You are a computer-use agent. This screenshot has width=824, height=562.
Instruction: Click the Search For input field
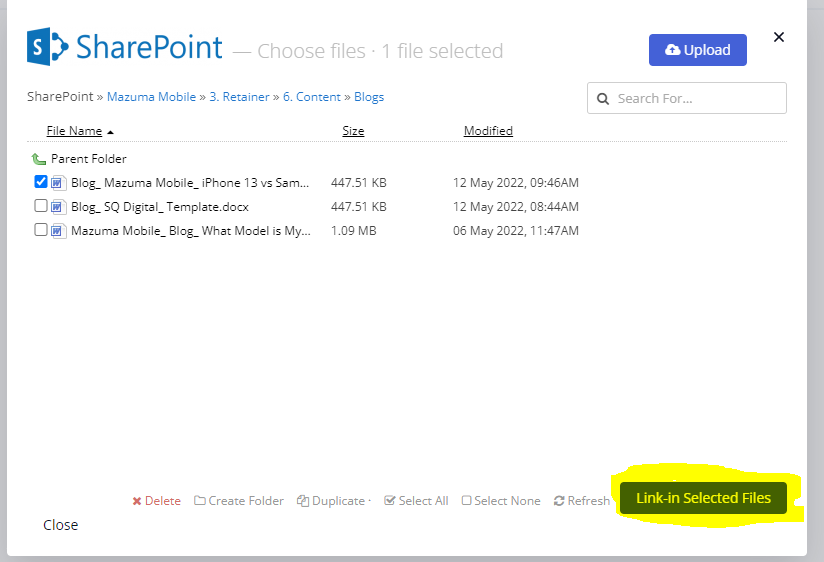coord(686,98)
